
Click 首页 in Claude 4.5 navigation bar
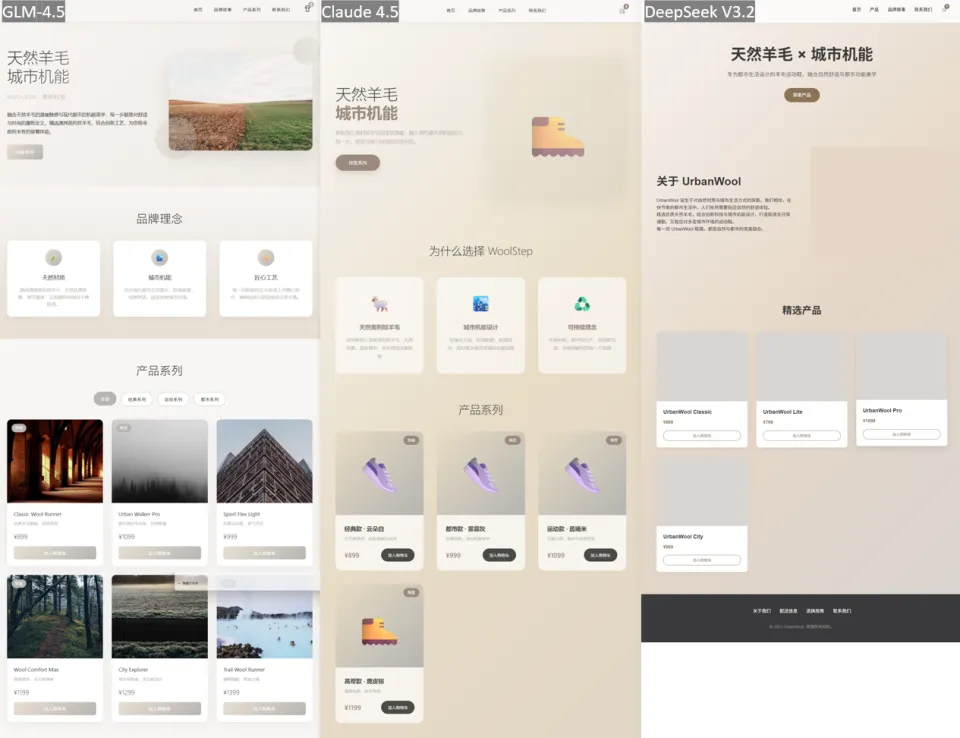pos(450,10)
